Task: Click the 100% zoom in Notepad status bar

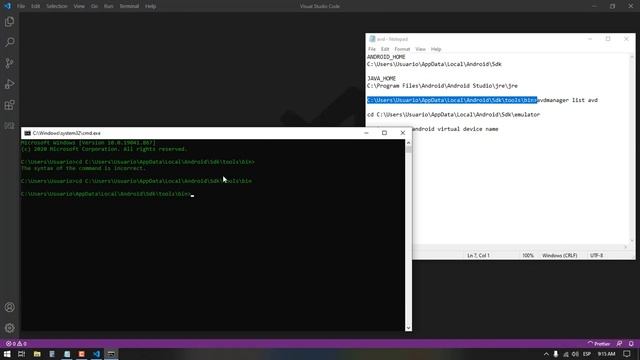Action: [x=528, y=255]
